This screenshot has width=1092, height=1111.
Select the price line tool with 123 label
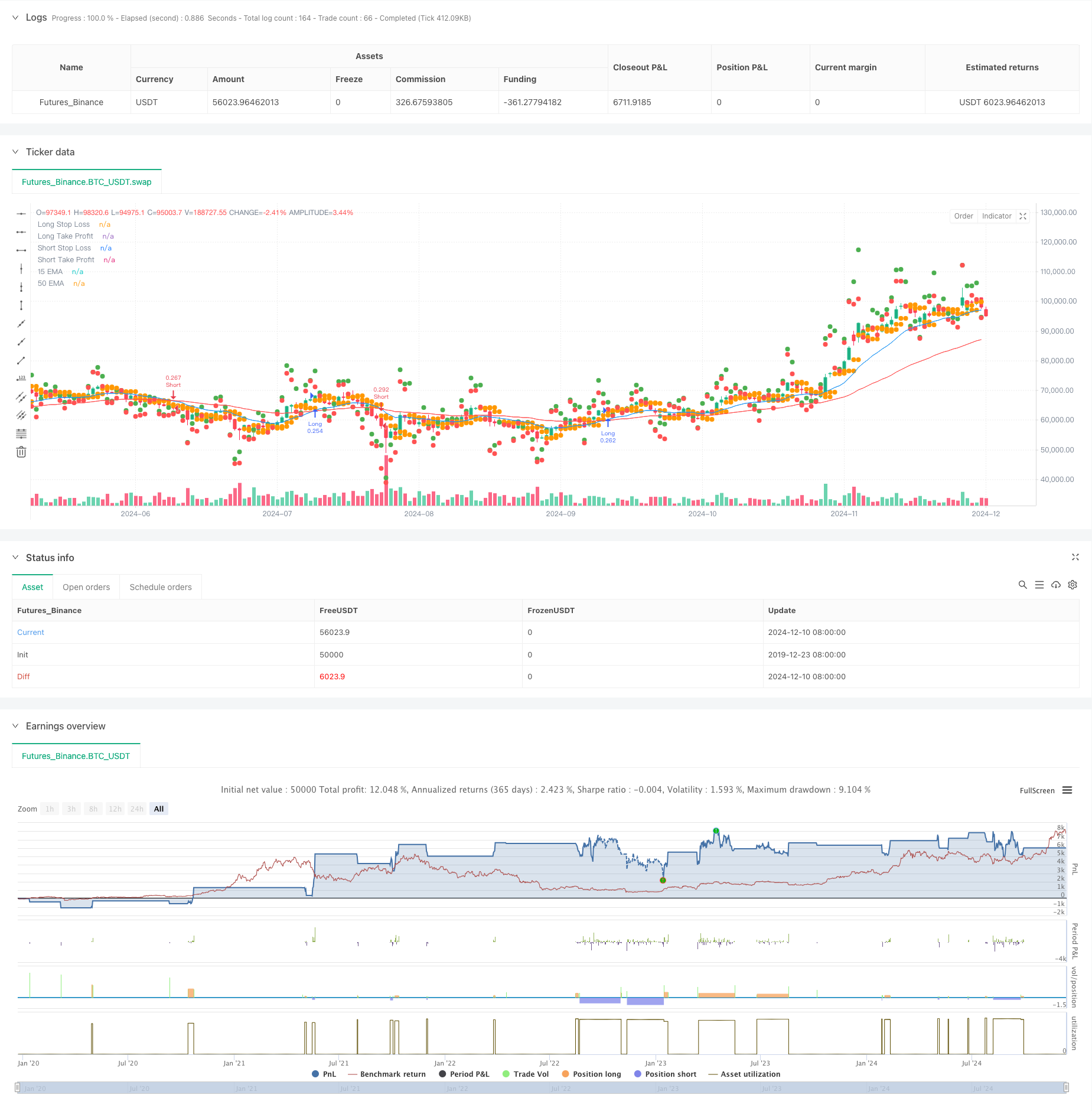click(21, 379)
